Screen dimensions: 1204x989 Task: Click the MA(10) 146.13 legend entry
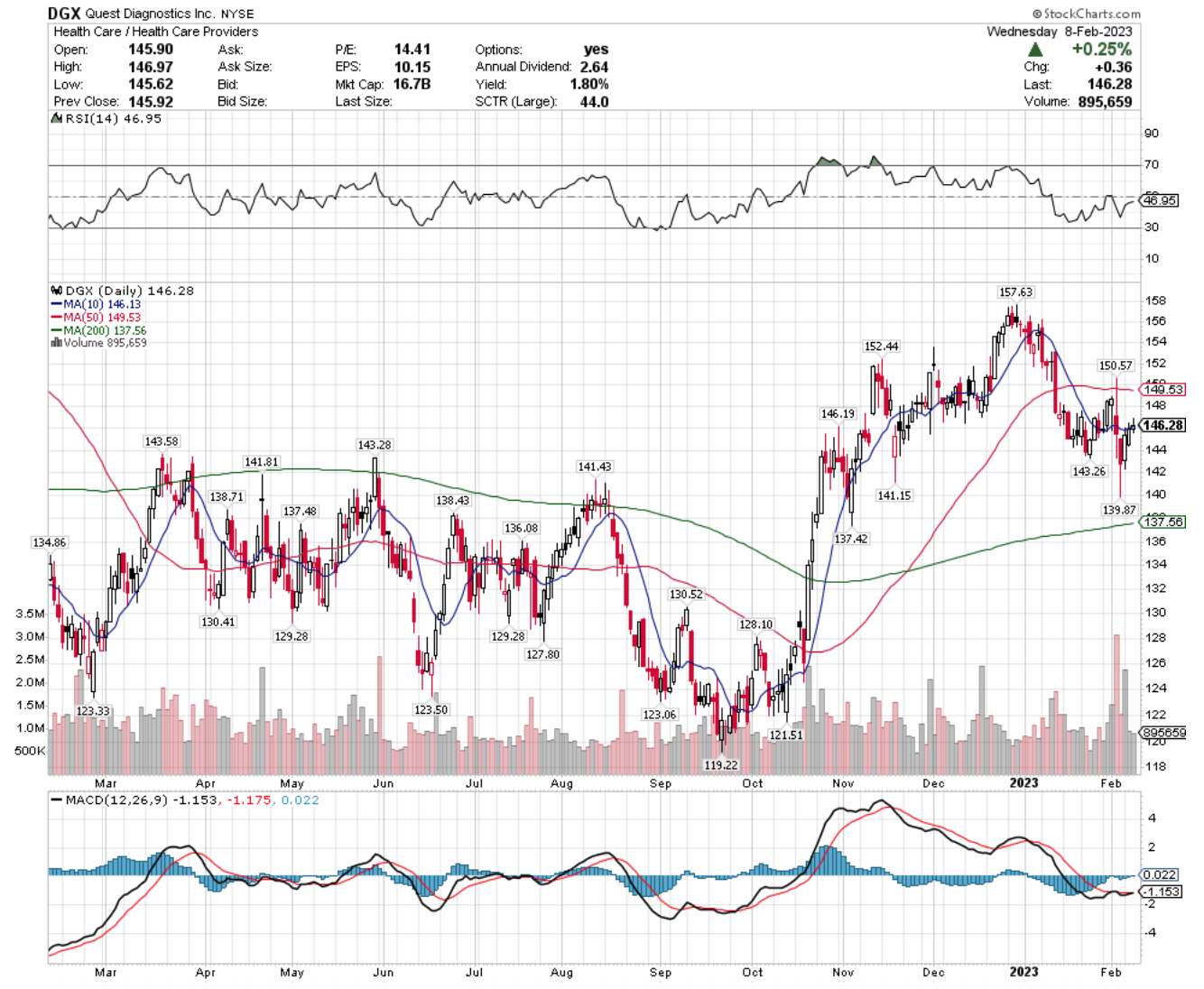97,305
